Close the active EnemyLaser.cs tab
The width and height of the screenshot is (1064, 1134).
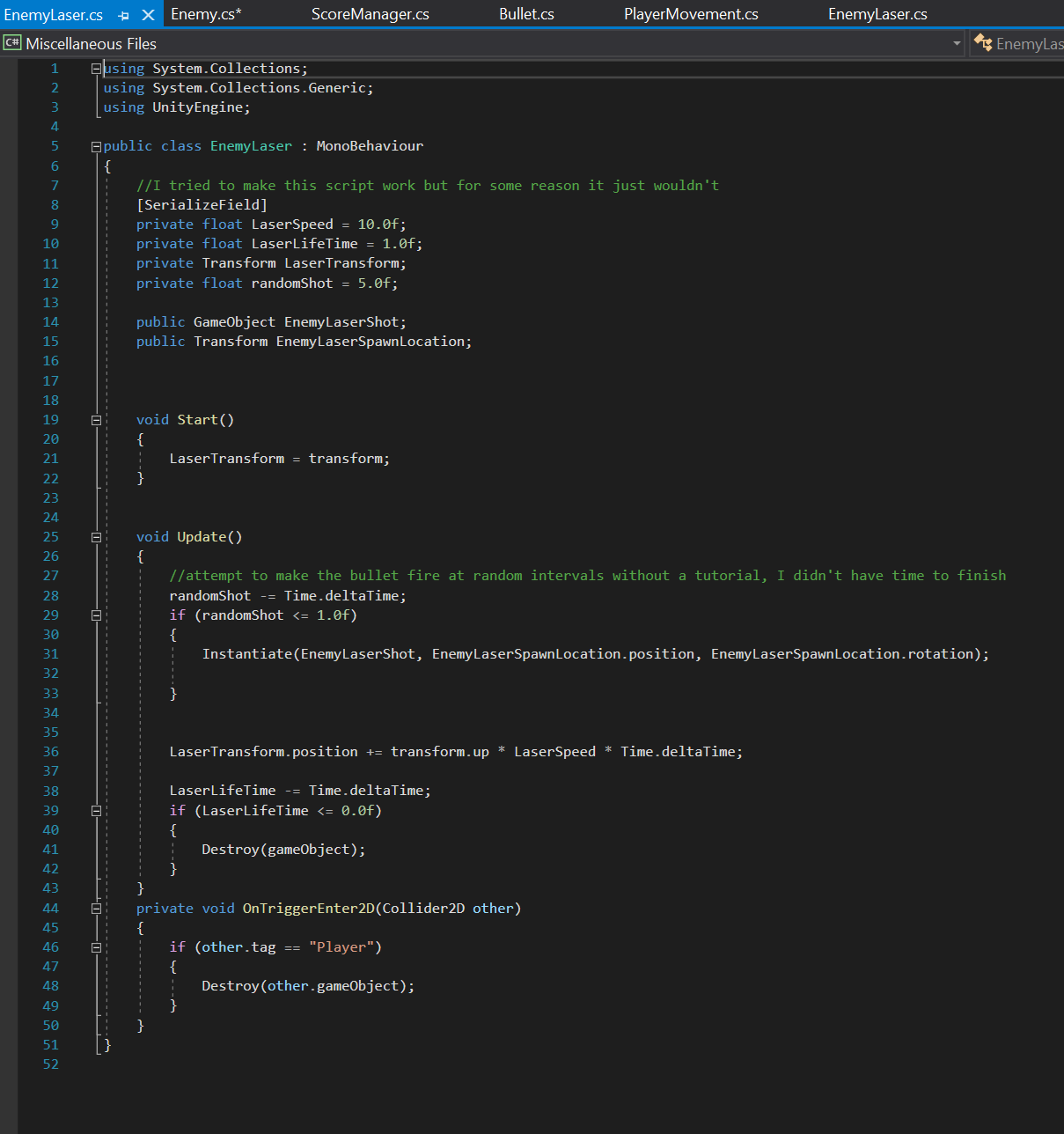tap(148, 15)
